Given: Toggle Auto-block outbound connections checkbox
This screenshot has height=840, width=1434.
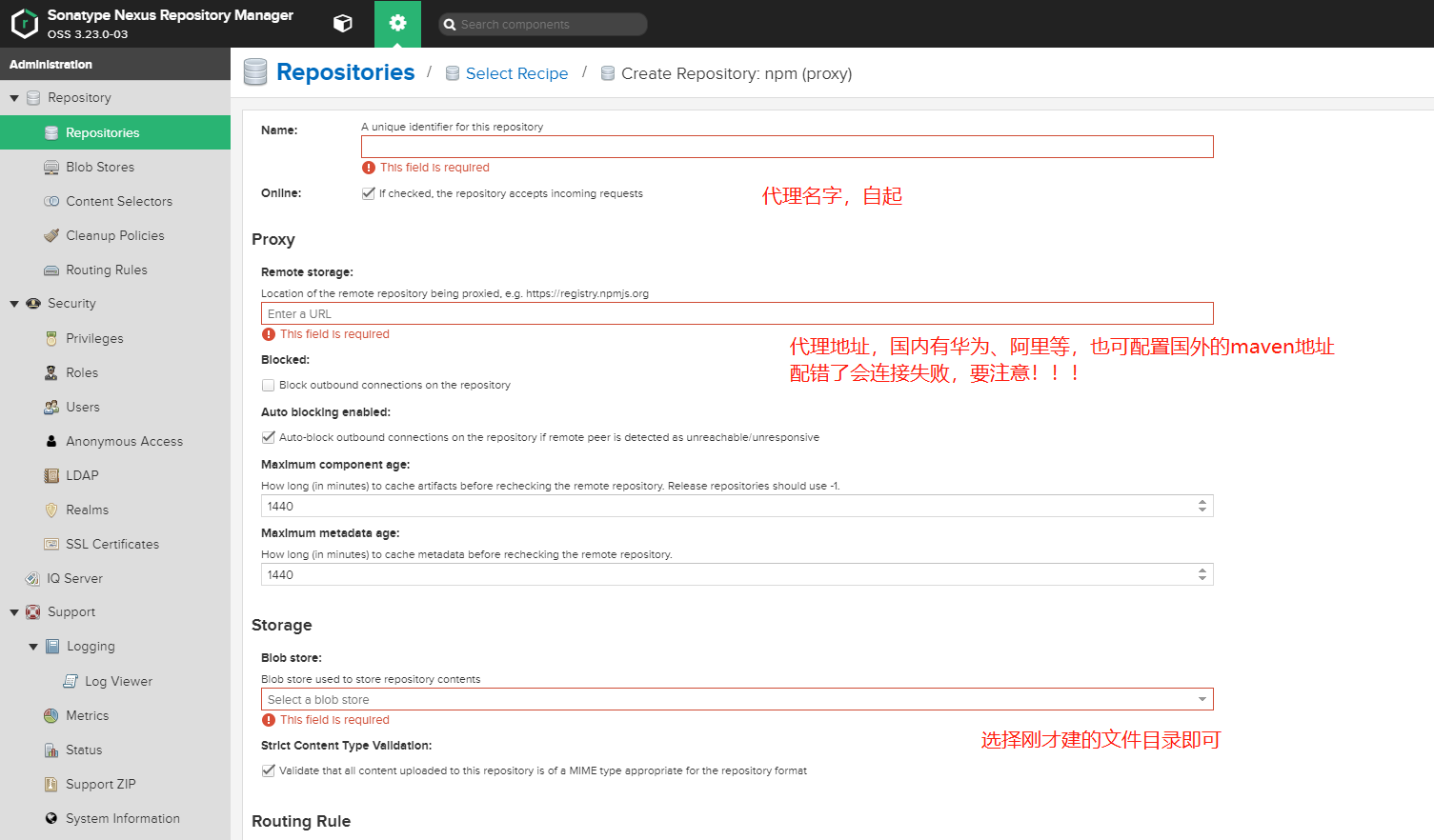Looking at the screenshot, I should pos(268,437).
